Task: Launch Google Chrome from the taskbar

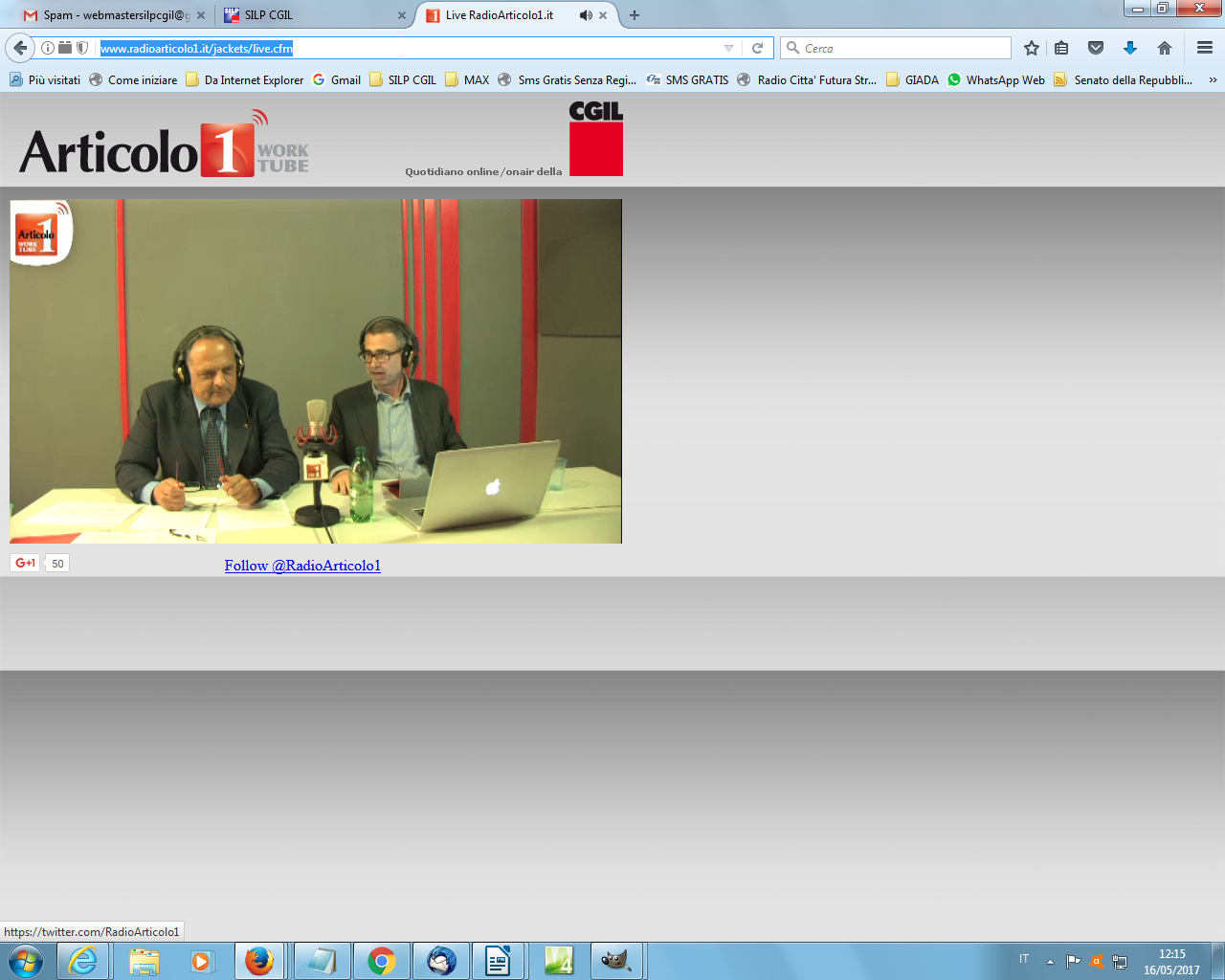Action: coord(382,961)
